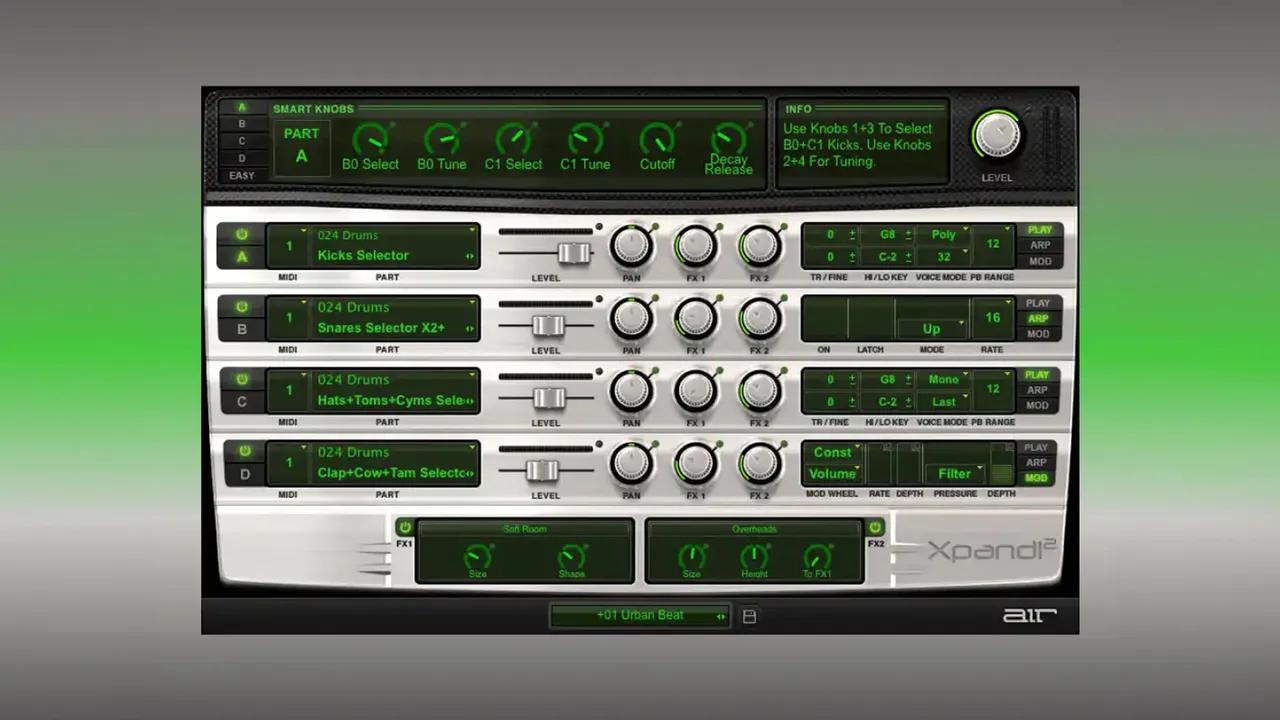1280x720 pixels.
Task: Click part D LEVEL fader handle
Action: point(543,471)
